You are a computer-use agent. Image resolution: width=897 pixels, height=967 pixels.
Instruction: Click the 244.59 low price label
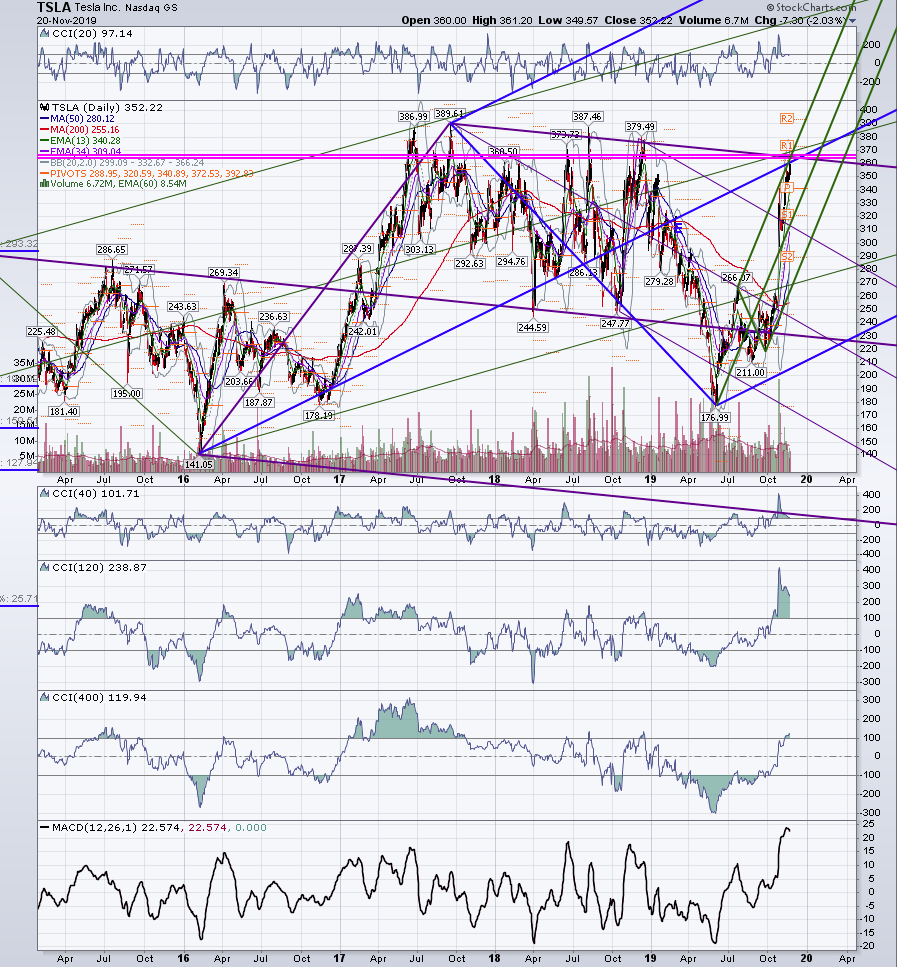coord(532,327)
